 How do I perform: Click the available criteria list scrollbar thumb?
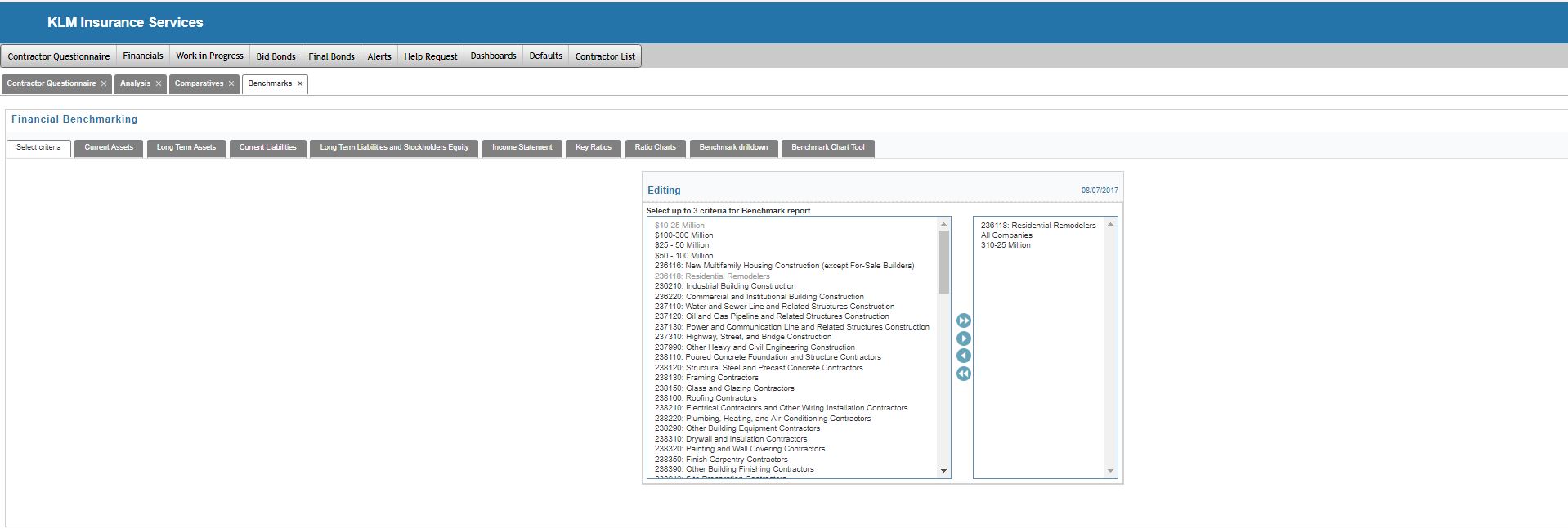point(943,262)
